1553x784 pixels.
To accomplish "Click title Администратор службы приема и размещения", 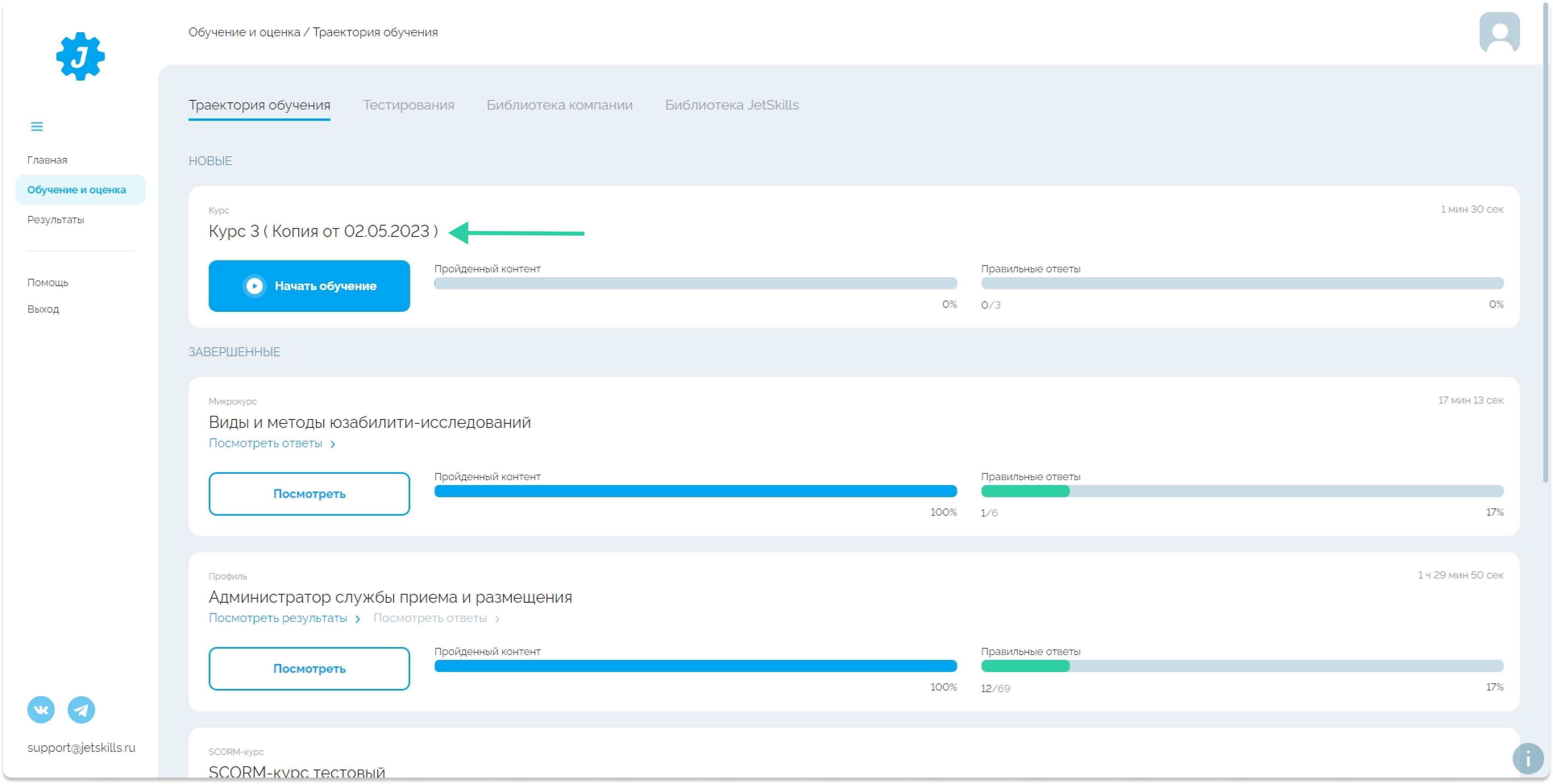I will [390, 597].
